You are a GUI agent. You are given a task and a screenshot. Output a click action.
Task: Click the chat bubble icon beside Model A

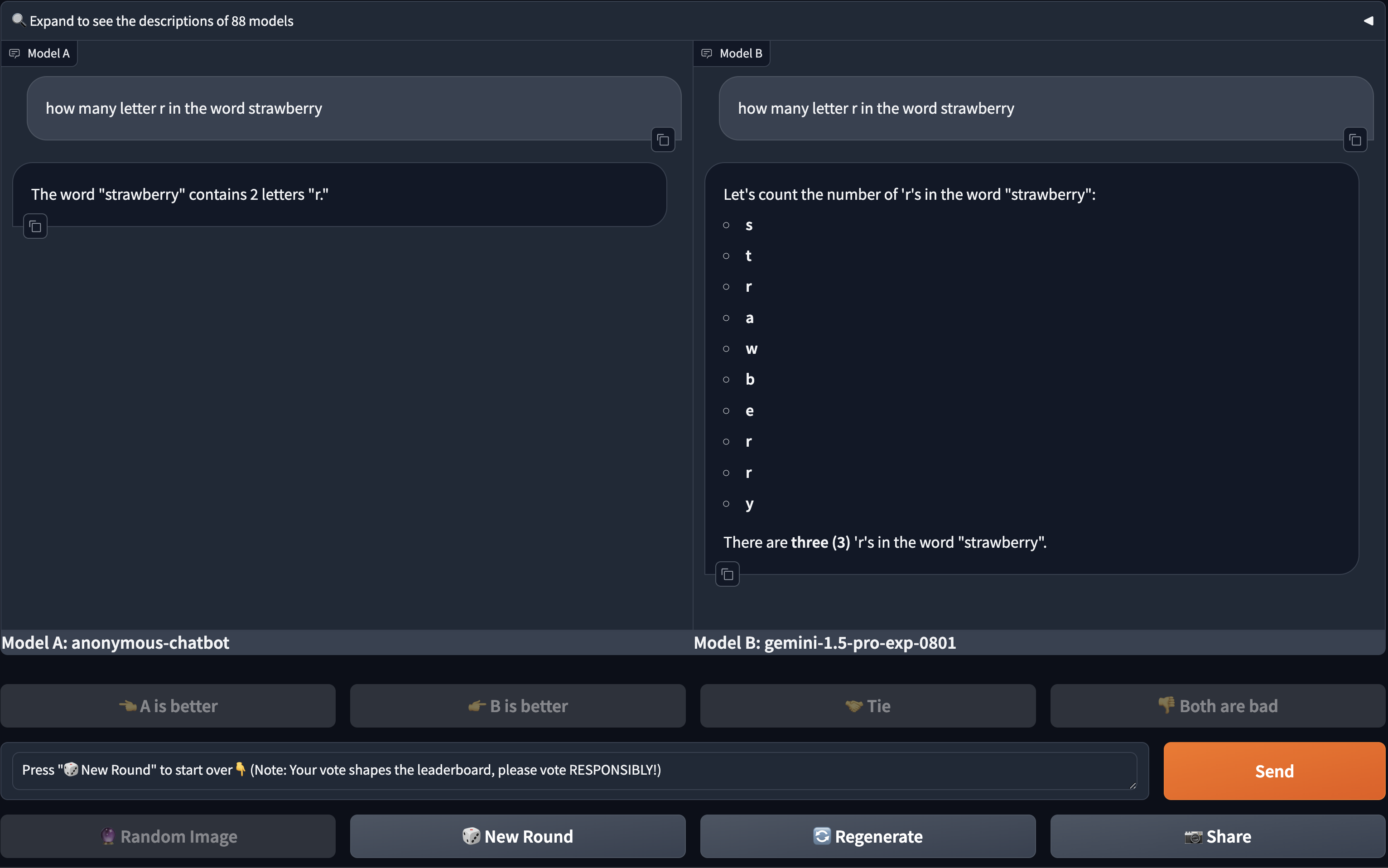pos(14,53)
